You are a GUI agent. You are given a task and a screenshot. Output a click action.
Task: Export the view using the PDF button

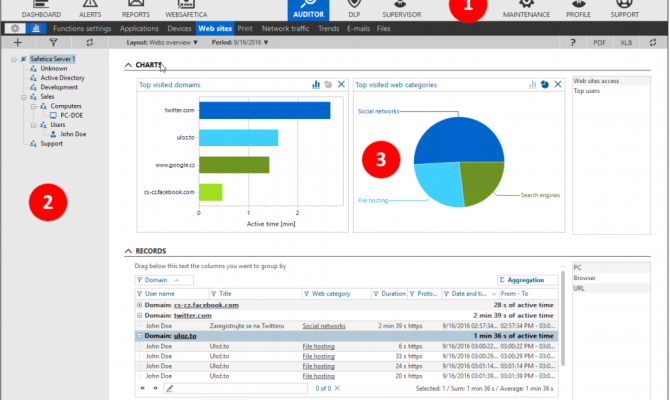click(599, 44)
